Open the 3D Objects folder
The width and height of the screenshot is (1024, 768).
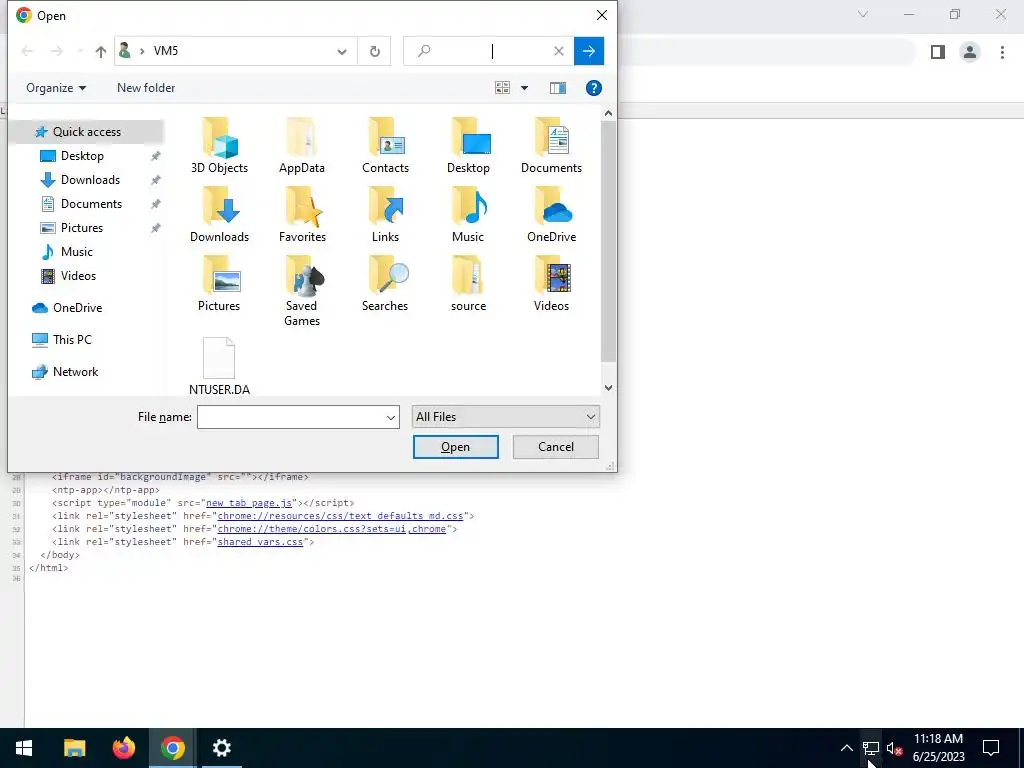click(219, 146)
